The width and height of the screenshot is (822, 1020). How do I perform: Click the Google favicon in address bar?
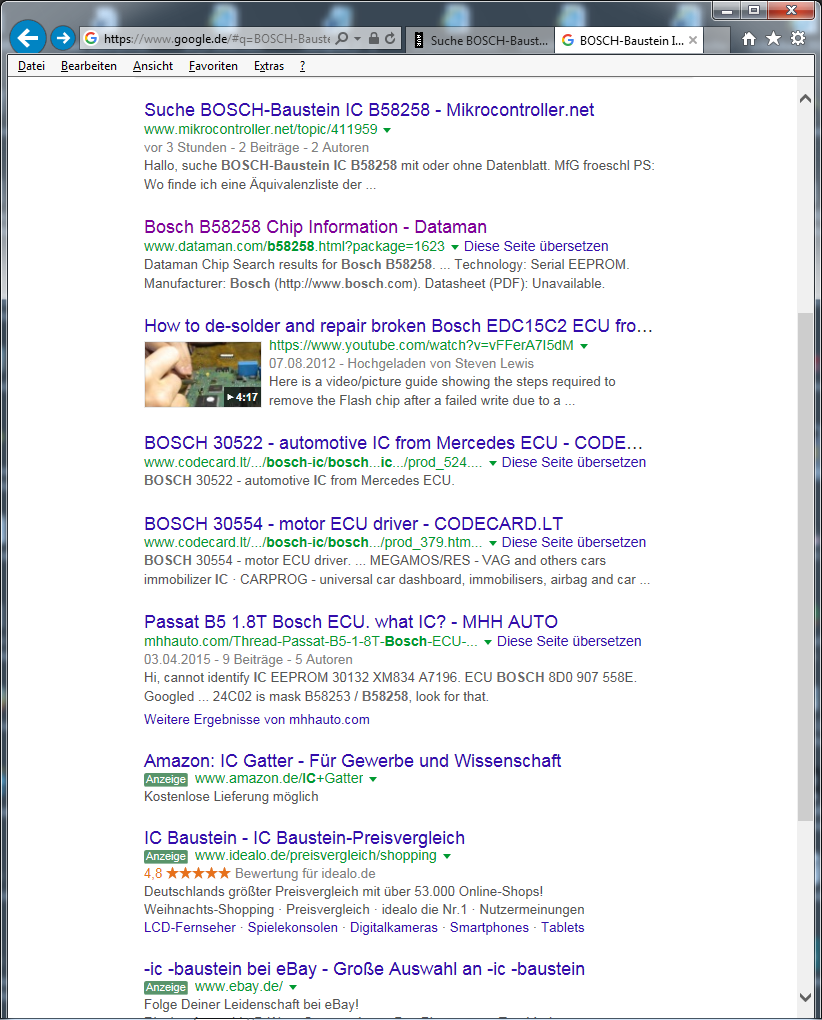91,38
